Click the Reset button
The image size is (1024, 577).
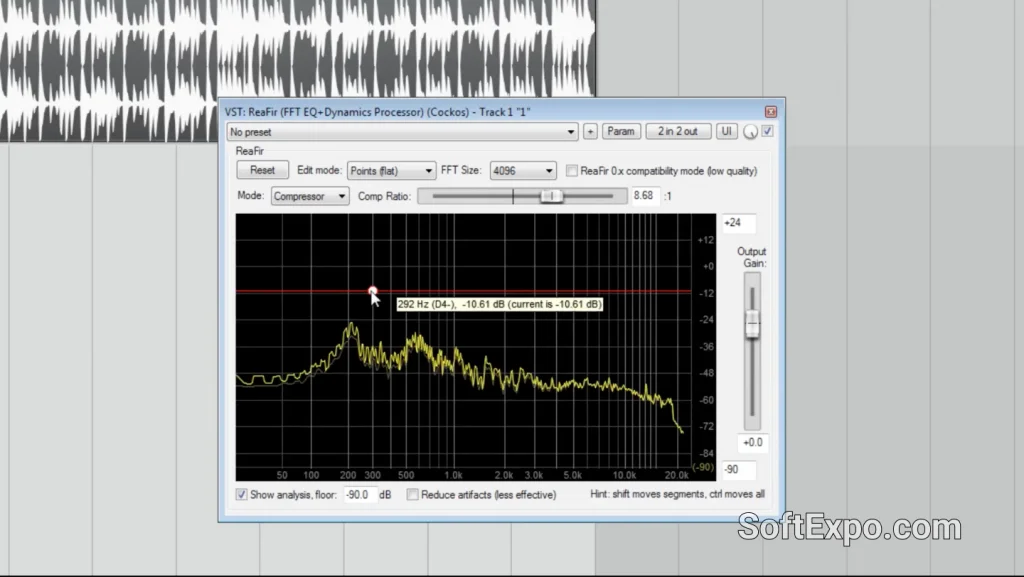click(x=262, y=171)
